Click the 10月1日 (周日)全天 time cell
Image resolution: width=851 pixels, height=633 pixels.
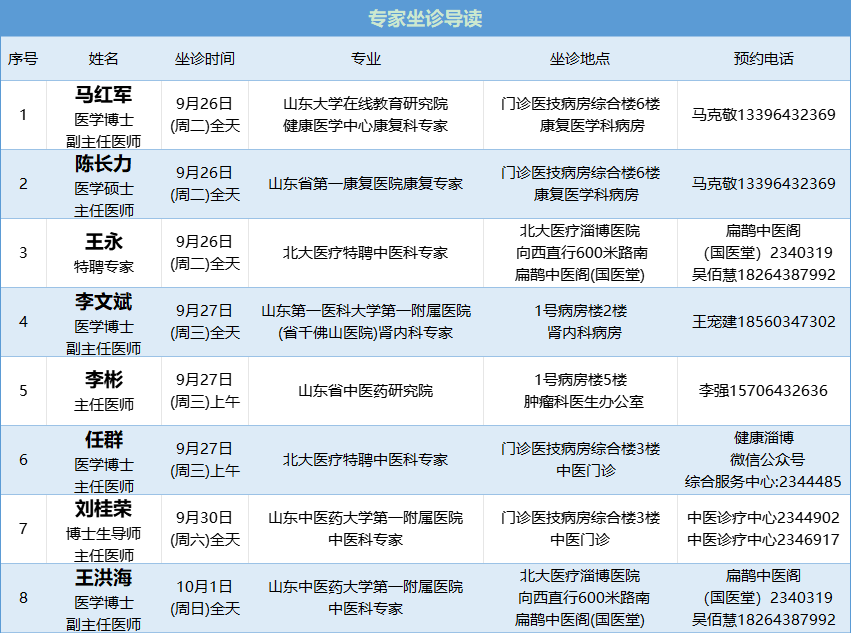(x=205, y=597)
